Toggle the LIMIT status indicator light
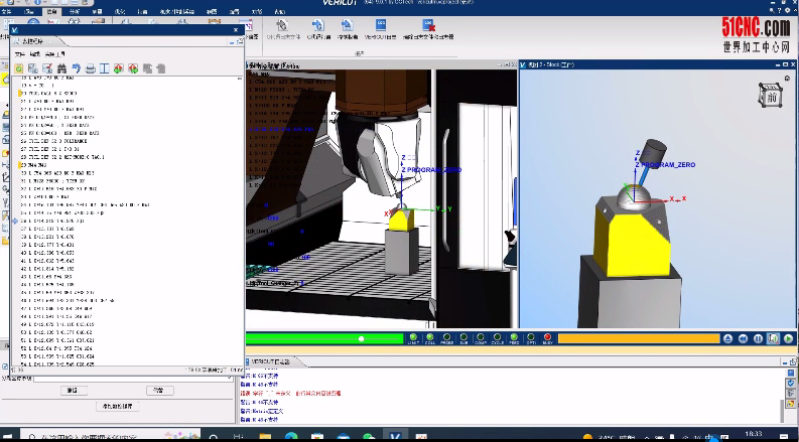Image resolution: width=799 pixels, height=442 pixels. (x=411, y=339)
